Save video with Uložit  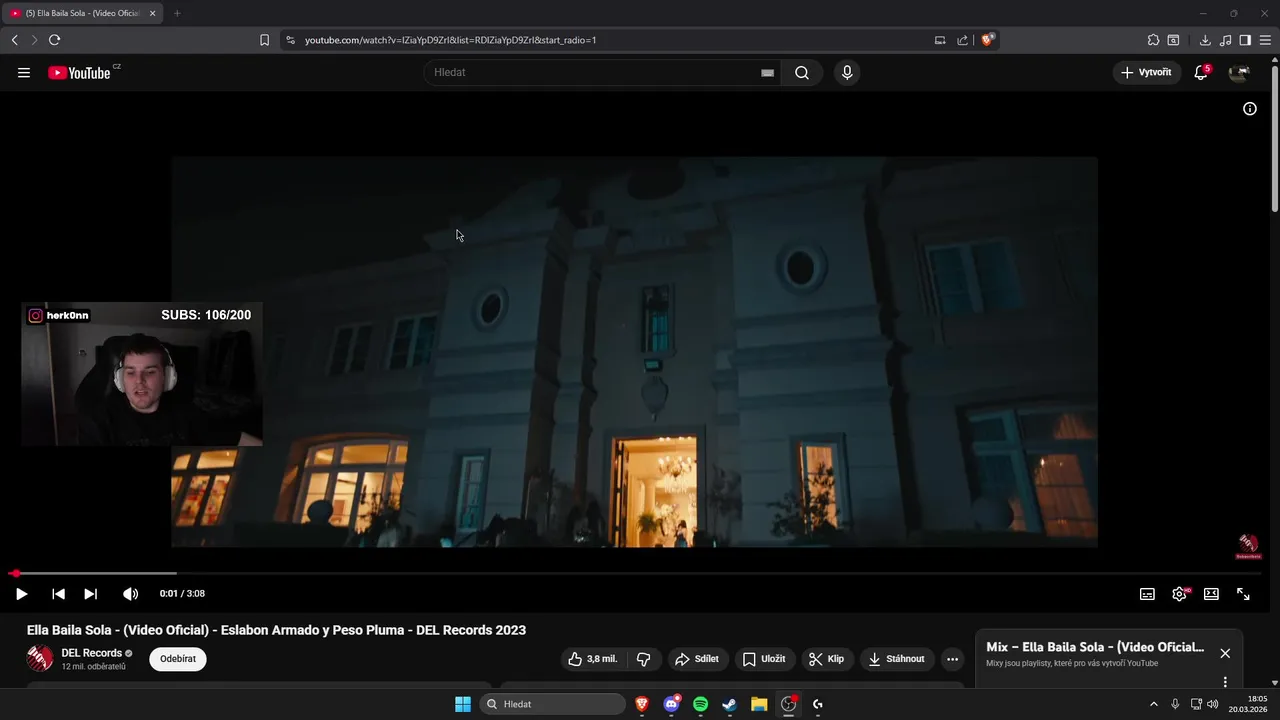click(x=765, y=659)
